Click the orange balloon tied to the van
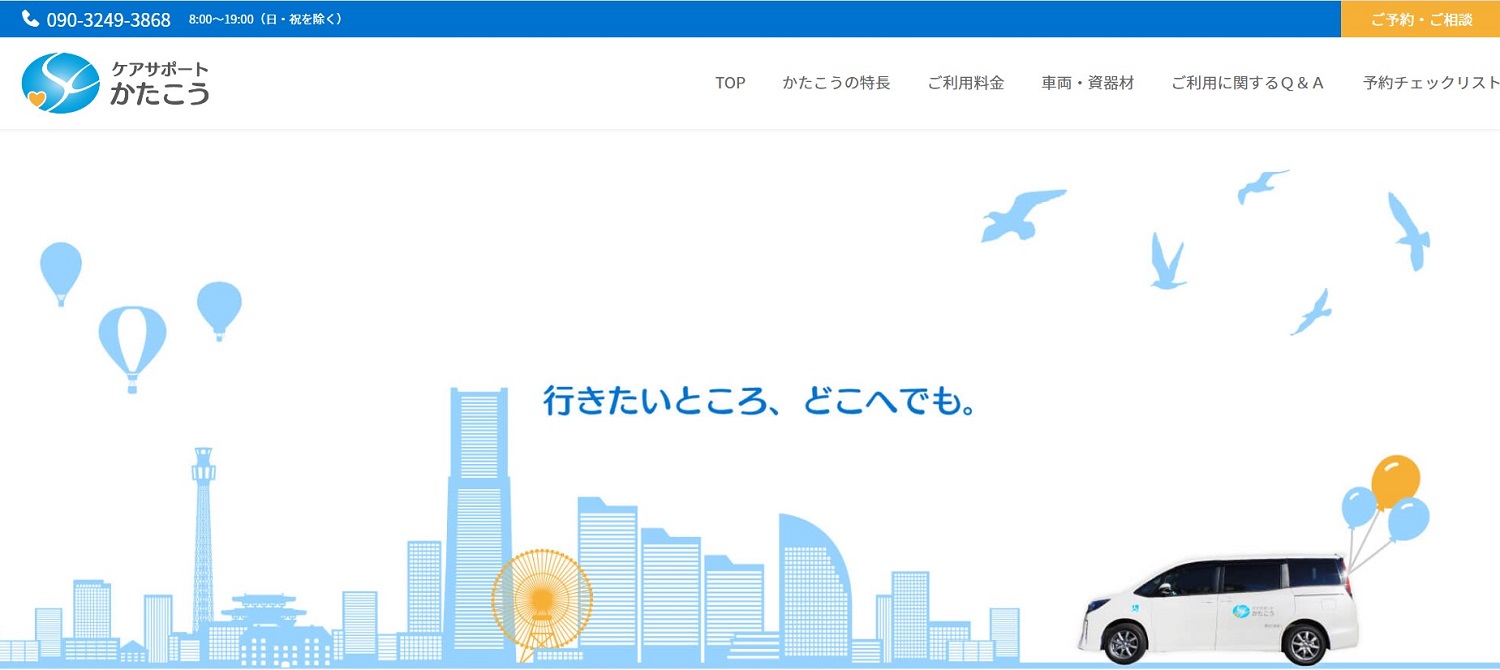 click(1396, 480)
